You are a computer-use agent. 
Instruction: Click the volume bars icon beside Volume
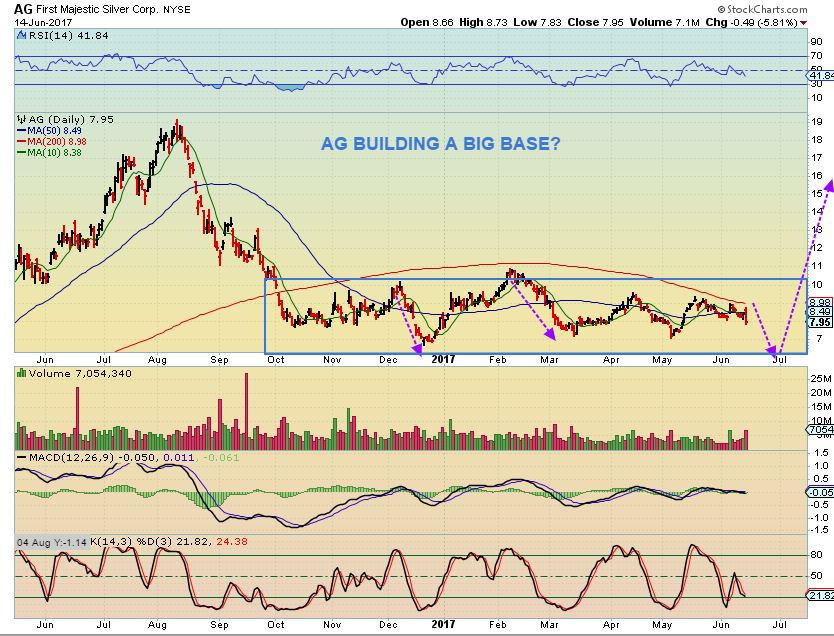pos(22,373)
